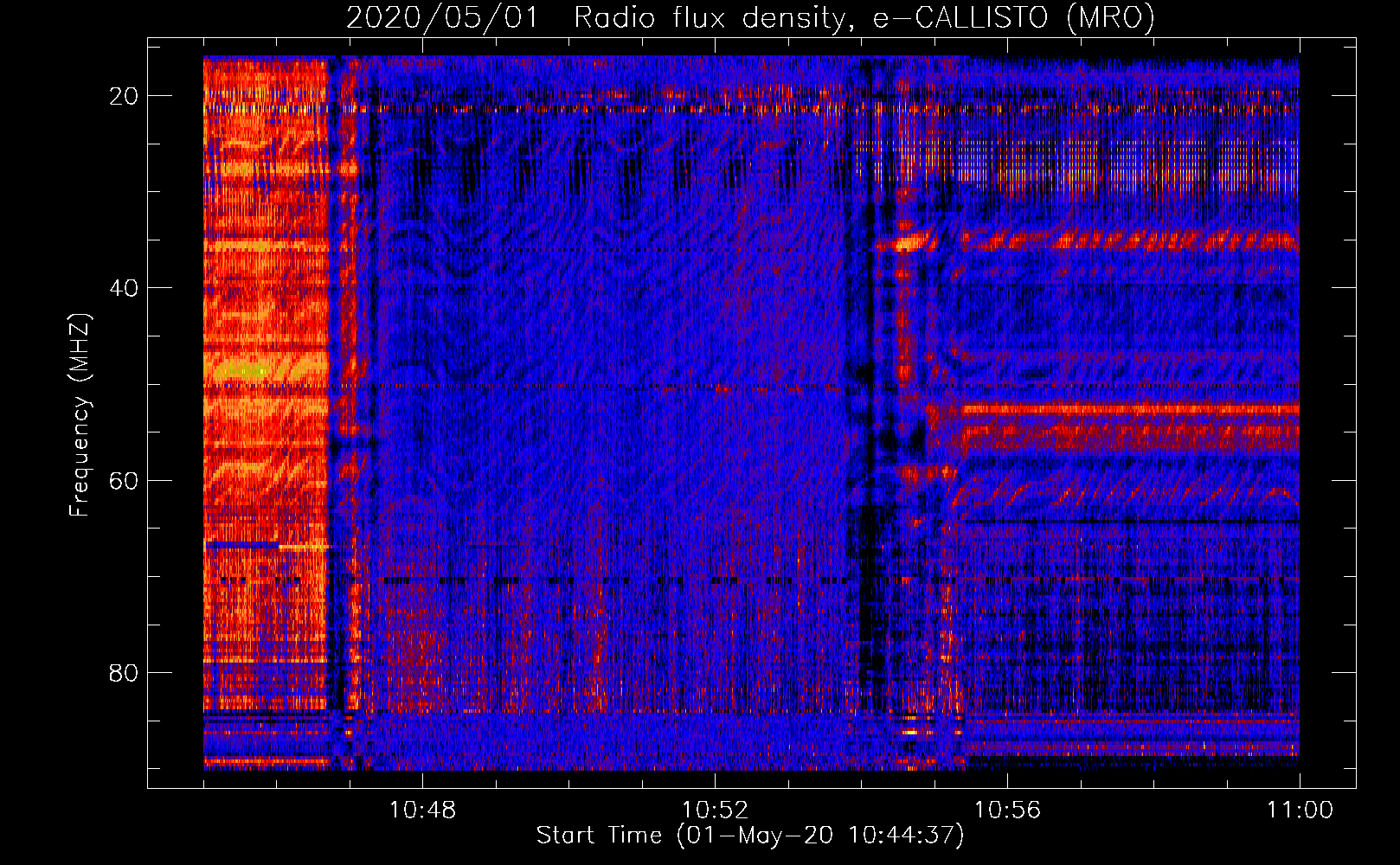This screenshot has height=865, width=1400.
Task: Click the 80 MHz frequency tick label
Action: (x=124, y=672)
